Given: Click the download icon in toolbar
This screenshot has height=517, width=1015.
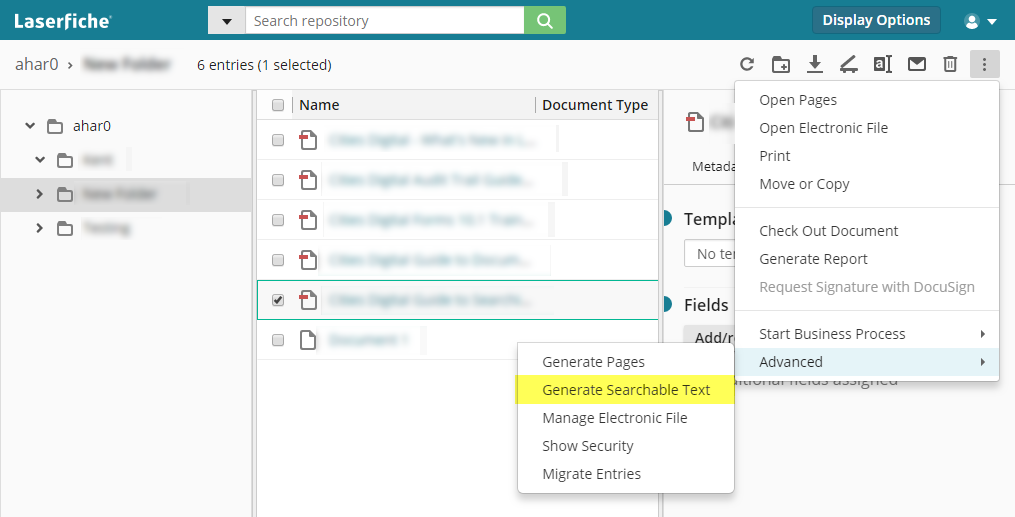Looking at the screenshot, I should (815, 65).
